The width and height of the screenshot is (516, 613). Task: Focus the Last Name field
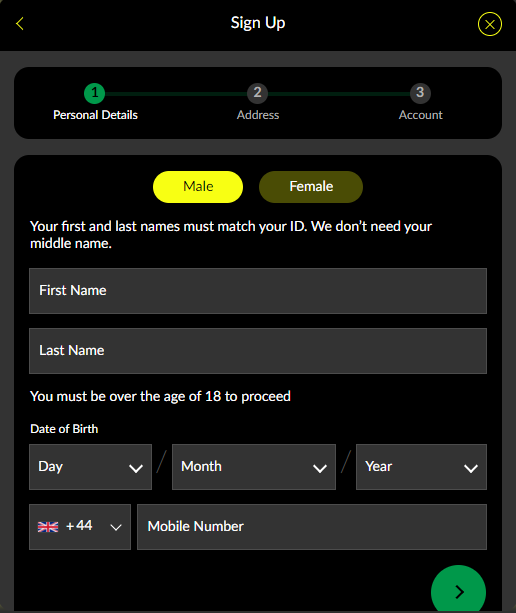point(258,351)
